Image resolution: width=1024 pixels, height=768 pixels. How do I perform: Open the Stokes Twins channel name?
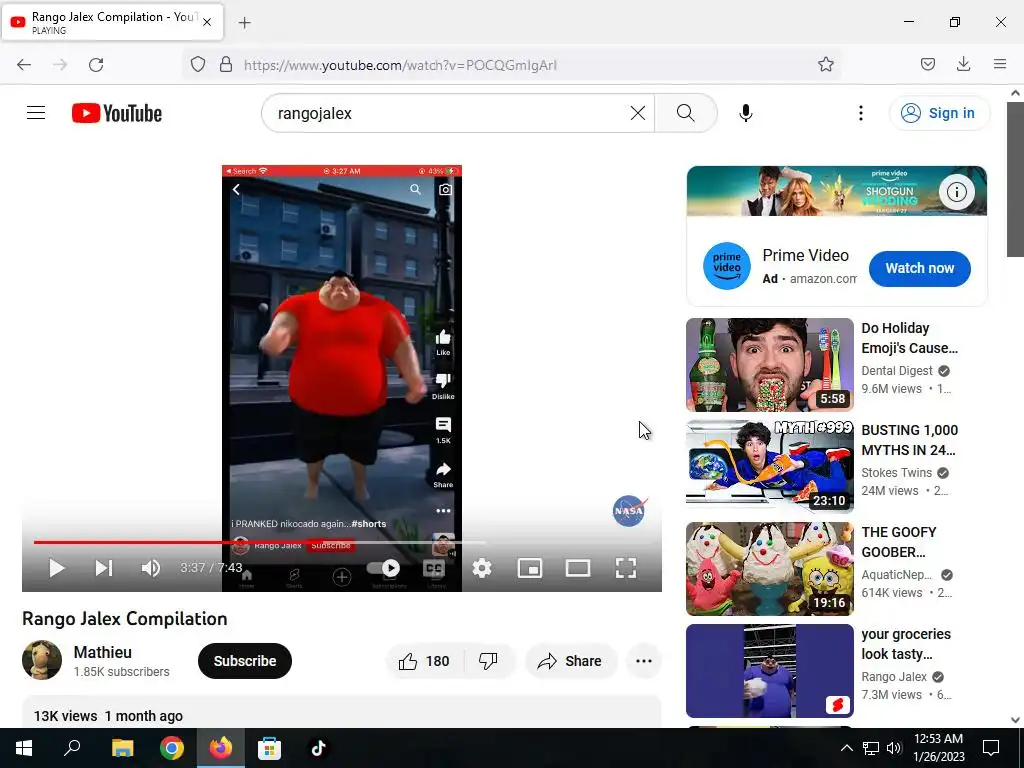pyautogui.click(x=897, y=472)
